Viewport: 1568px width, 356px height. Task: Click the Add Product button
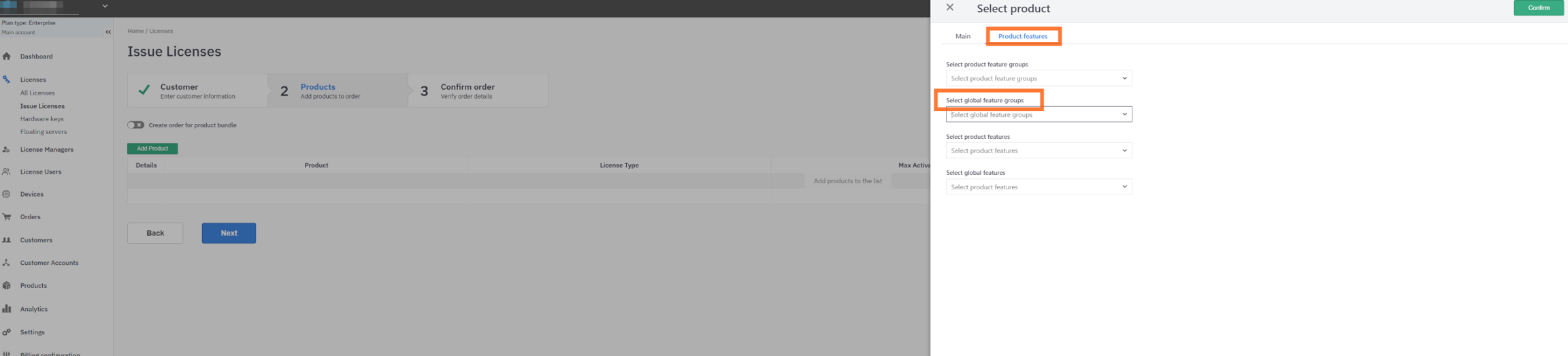(x=152, y=148)
